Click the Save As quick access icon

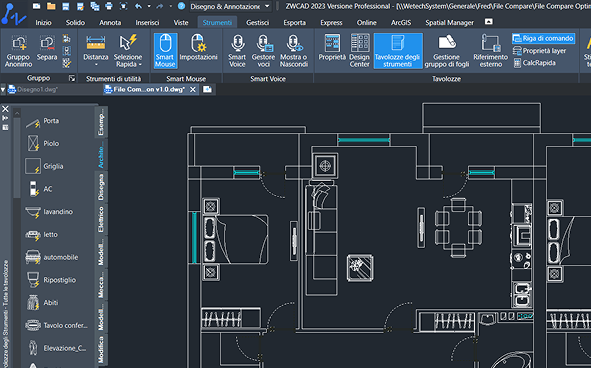[80, 6]
